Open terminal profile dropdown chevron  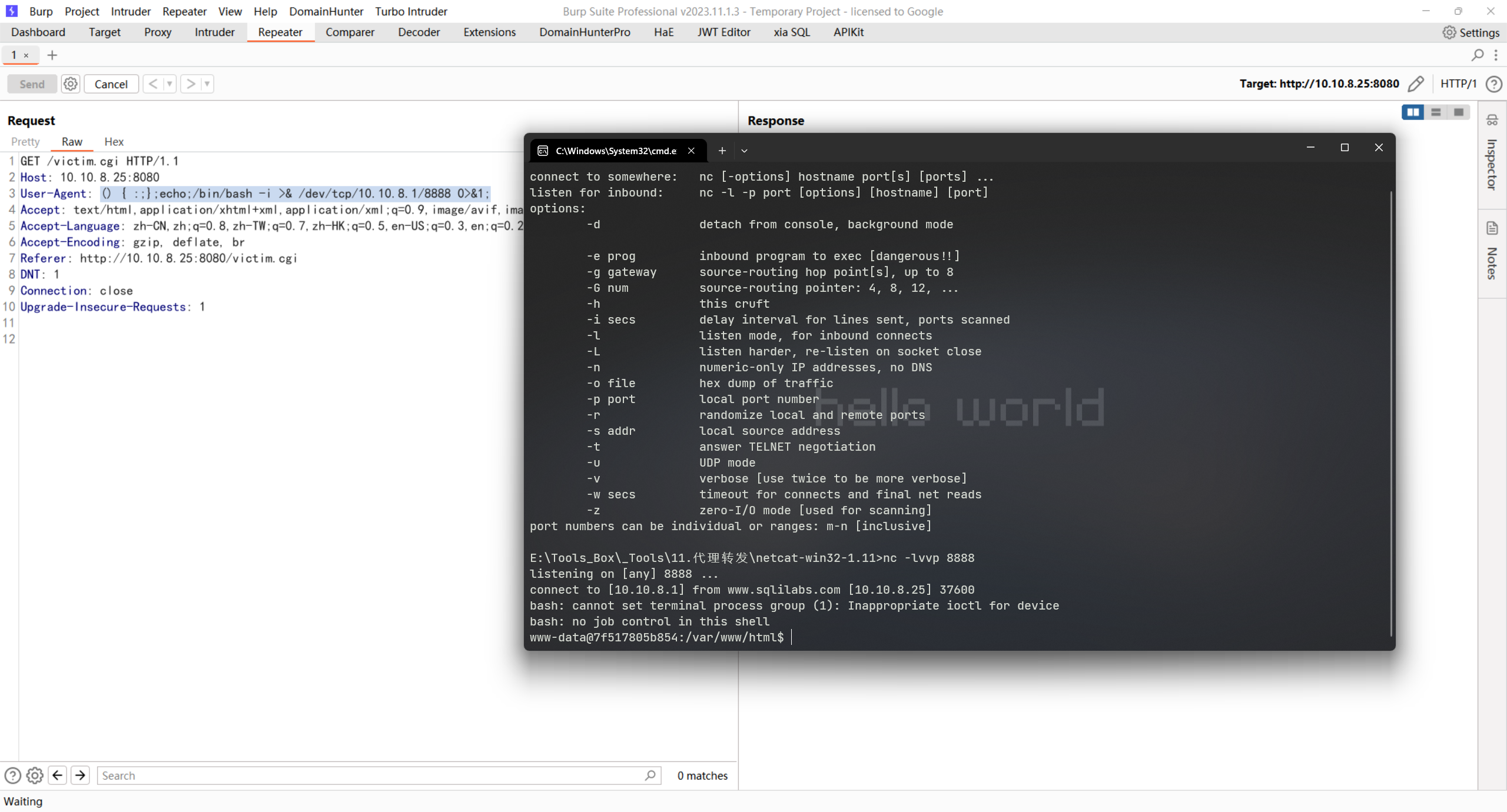pos(744,151)
